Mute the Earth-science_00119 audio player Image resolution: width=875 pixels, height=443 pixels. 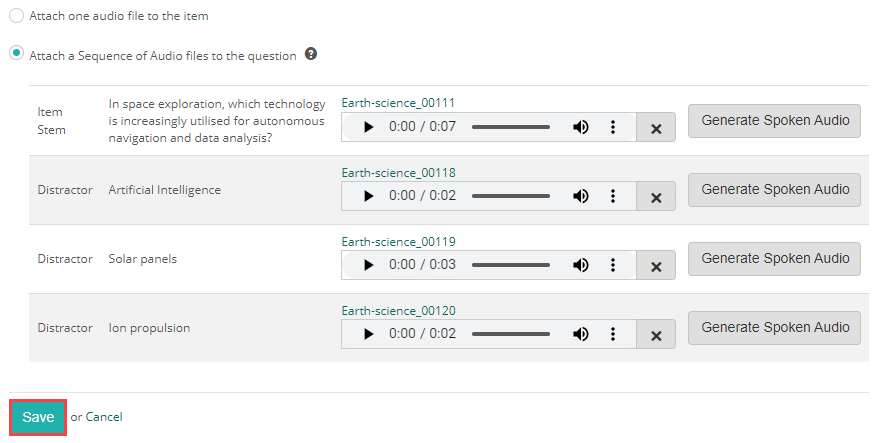[x=581, y=265]
